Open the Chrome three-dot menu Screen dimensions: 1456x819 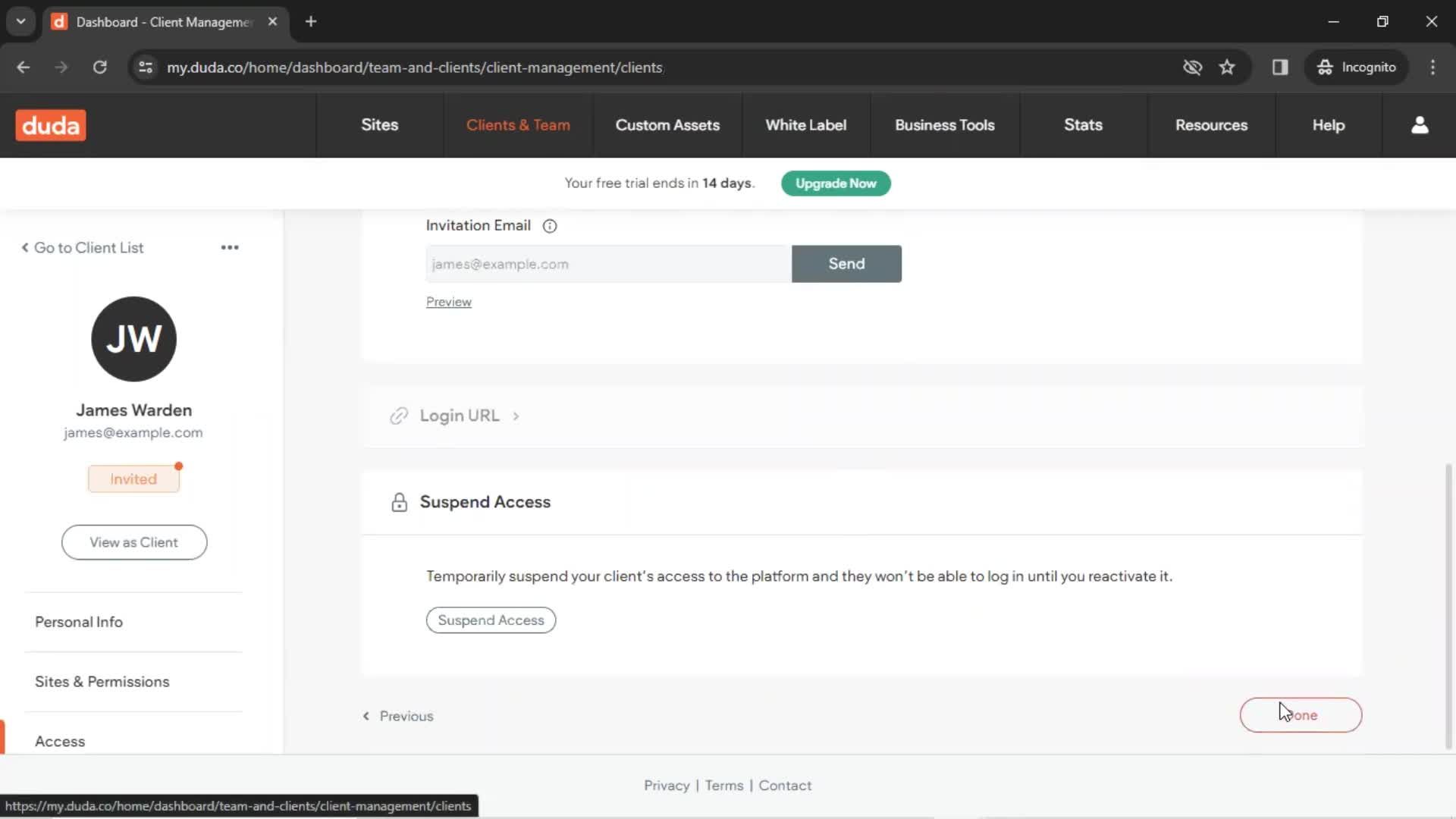coord(1432,67)
